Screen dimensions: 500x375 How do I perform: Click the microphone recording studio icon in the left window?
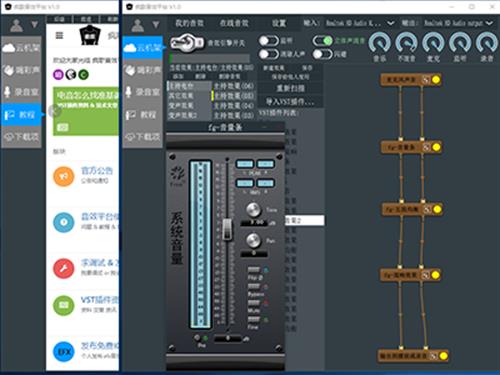pyautogui.click(x=7, y=92)
